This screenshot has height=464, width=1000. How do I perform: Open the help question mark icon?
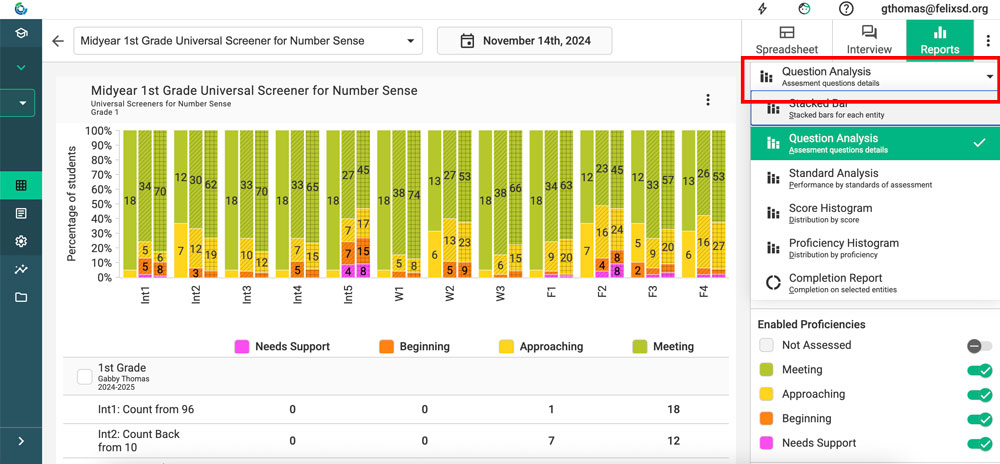[x=846, y=9]
